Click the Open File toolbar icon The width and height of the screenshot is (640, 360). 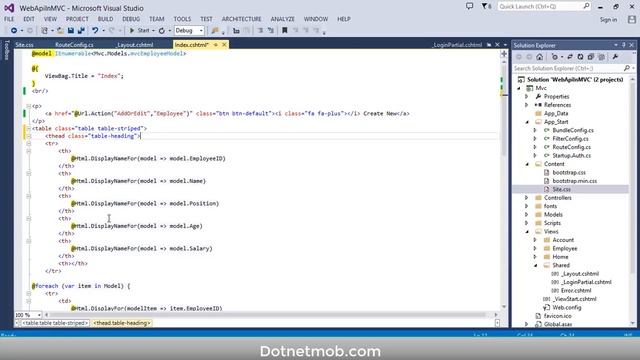[60, 31]
